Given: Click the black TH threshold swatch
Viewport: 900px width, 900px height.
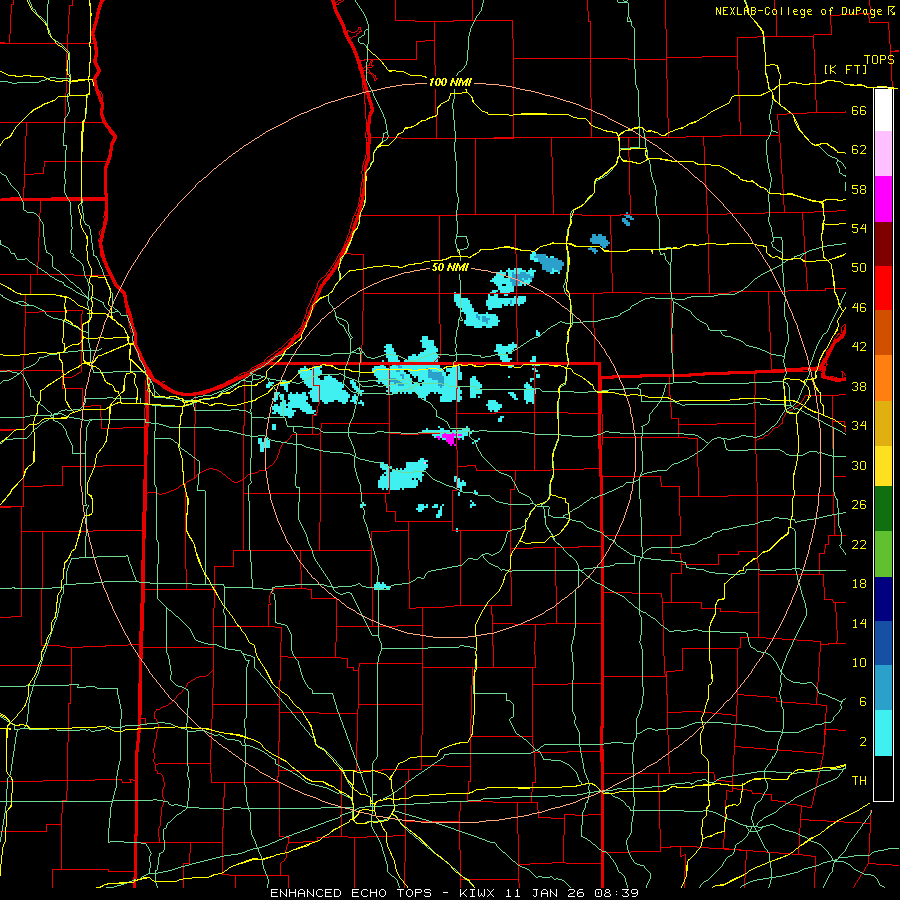Looking at the screenshot, I should pyautogui.click(x=883, y=778).
